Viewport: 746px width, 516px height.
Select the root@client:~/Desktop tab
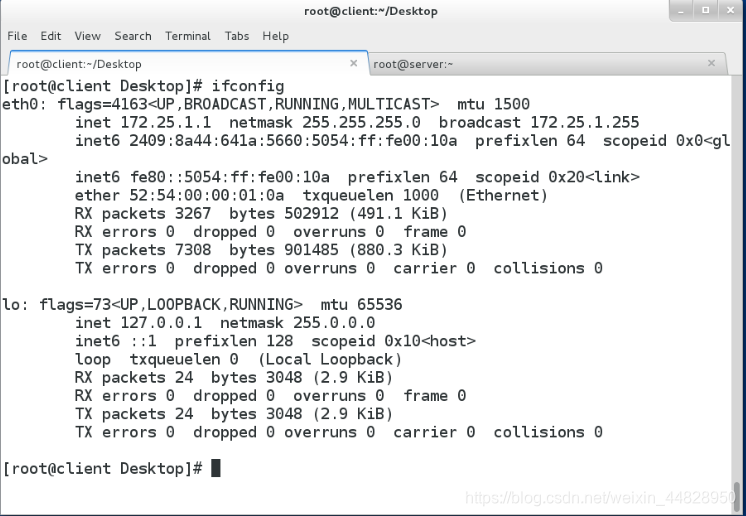pyautogui.click(x=188, y=64)
